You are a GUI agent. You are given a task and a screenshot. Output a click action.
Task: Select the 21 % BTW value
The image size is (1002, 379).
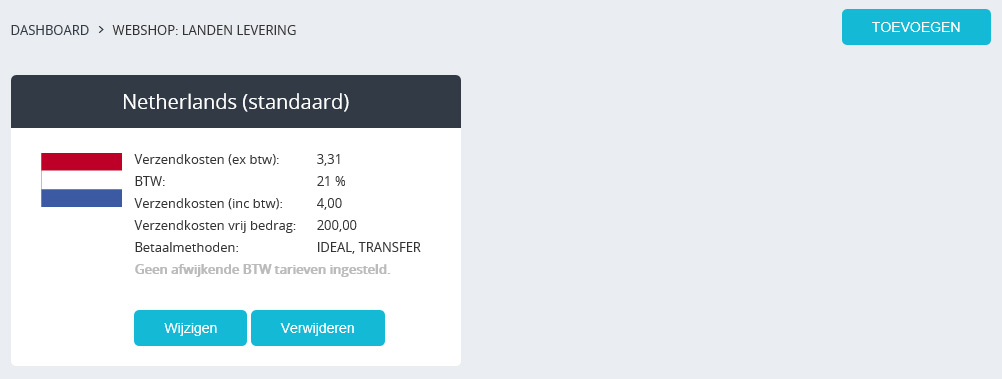[x=331, y=182]
